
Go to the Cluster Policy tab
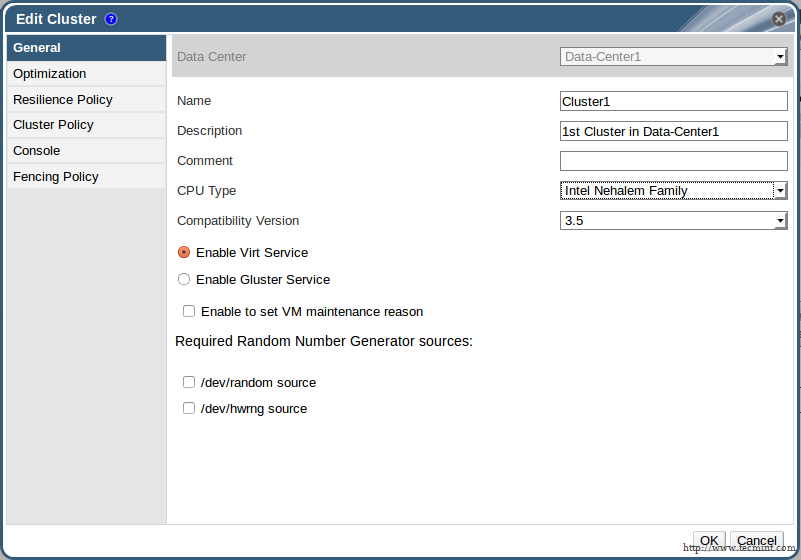pyautogui.click(x=53, y=125)
